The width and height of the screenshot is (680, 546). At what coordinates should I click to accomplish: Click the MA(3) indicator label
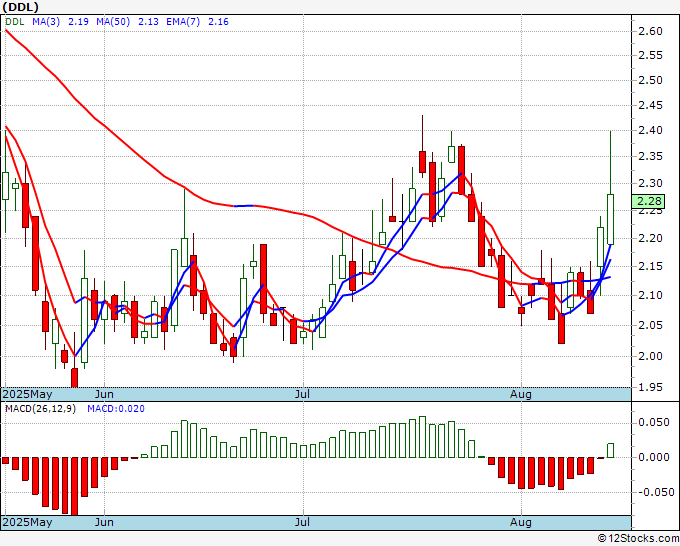tap(46, 22)
